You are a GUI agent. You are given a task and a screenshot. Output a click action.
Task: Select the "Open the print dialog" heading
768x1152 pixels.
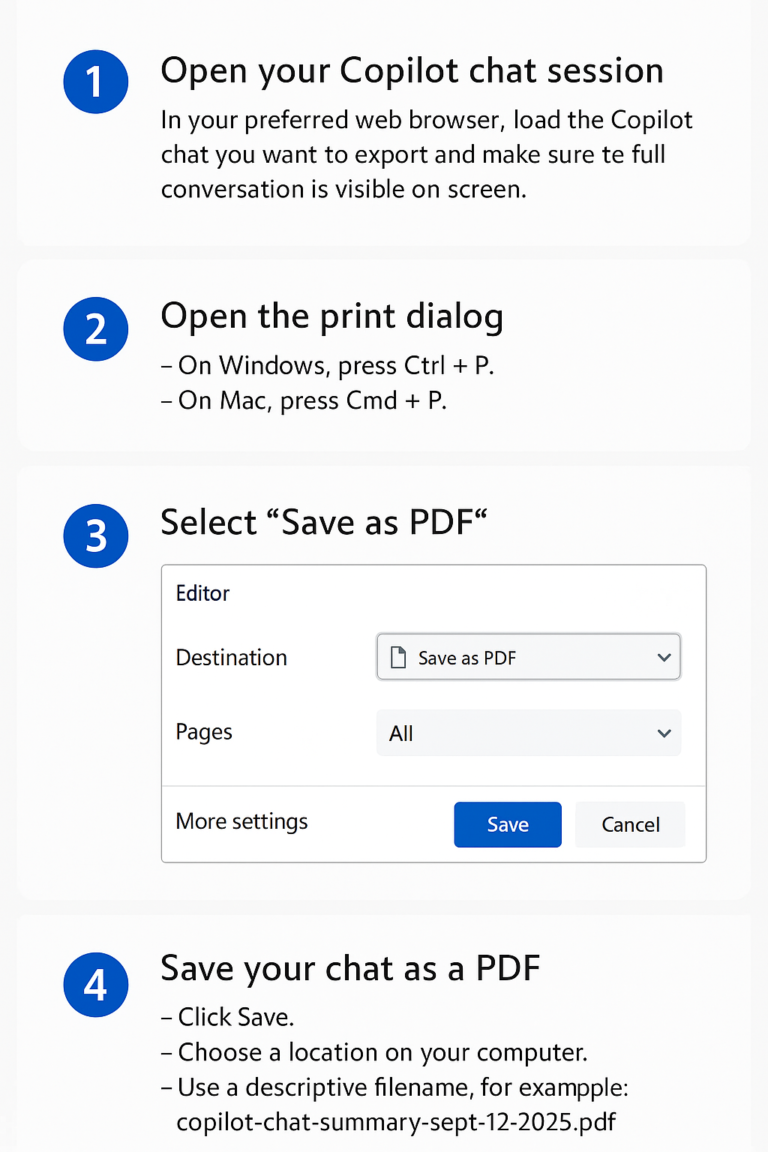332,316
